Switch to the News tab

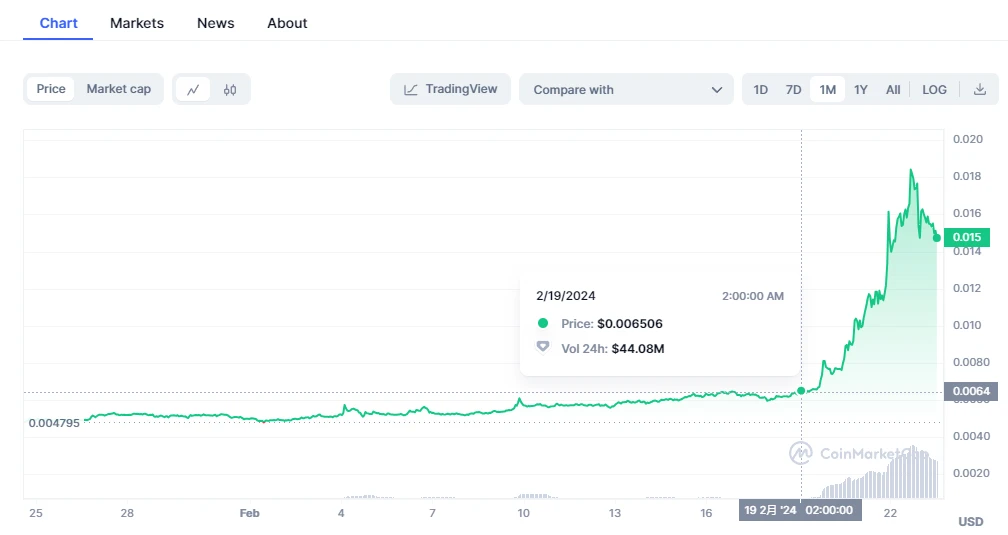click(215, 23)
